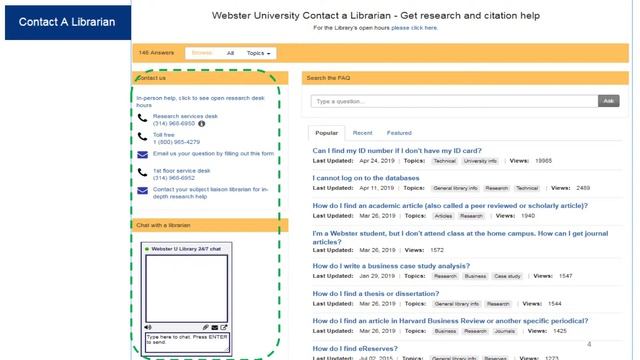Open Contact your subject liaison librarian link
This screenshot has height=360, width=640.
pyautogui.click(x=211, y=193)
